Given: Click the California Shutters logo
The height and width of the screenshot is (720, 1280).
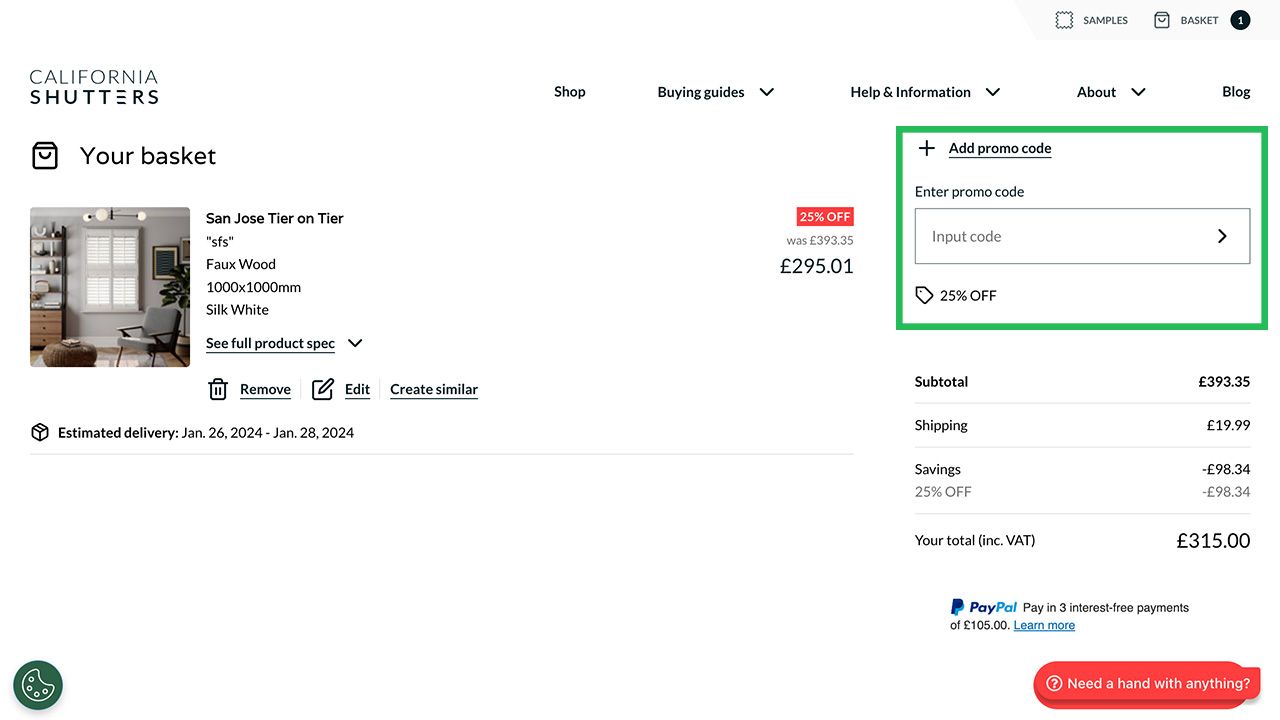Looking at the screenshot, I should point(94,87).
